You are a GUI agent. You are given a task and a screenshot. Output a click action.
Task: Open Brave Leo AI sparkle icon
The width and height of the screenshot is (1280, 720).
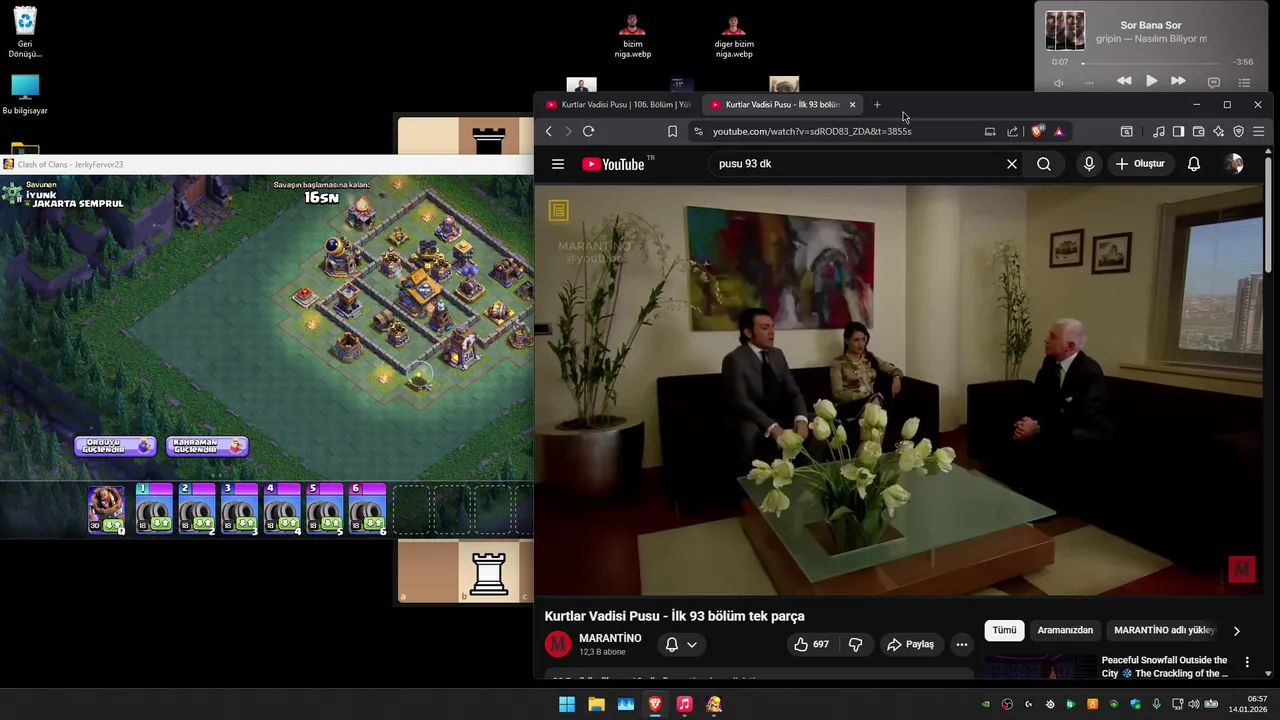pyautogui.click(x=1218, y=131)
